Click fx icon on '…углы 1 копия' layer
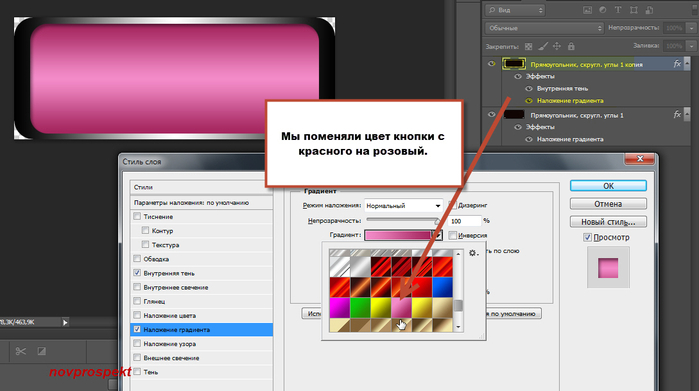The width and height of the screenshot is (699, 391). tap(677, 64)
